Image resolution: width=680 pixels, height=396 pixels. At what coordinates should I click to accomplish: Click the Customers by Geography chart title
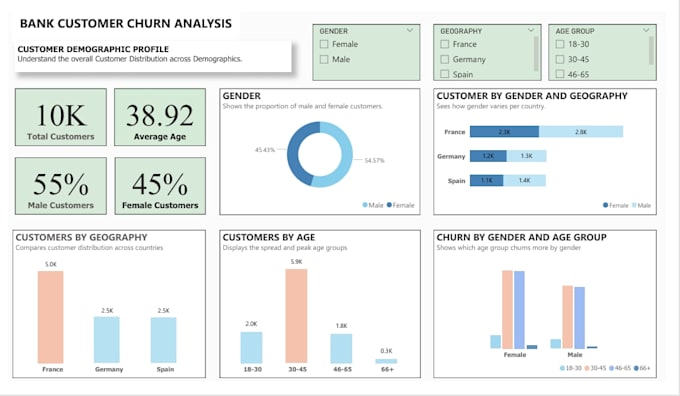click(x=82, y=237)
